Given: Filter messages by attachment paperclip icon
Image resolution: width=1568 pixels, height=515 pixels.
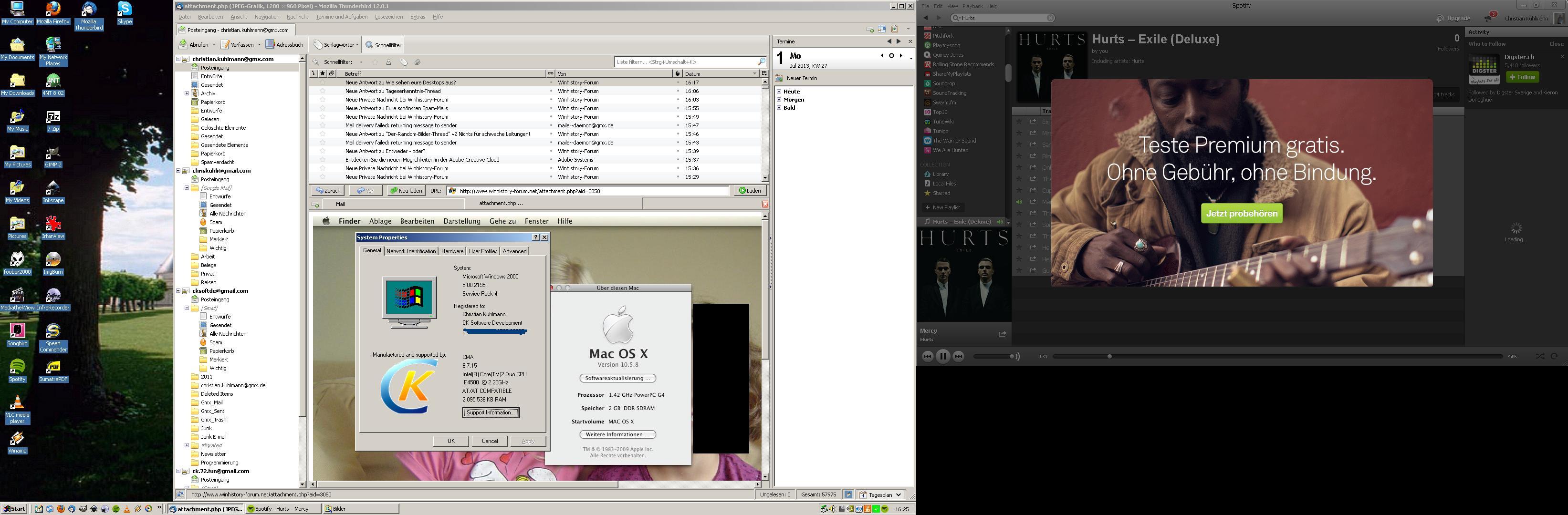Looking at the screenshot, I should tap(418, 62).
